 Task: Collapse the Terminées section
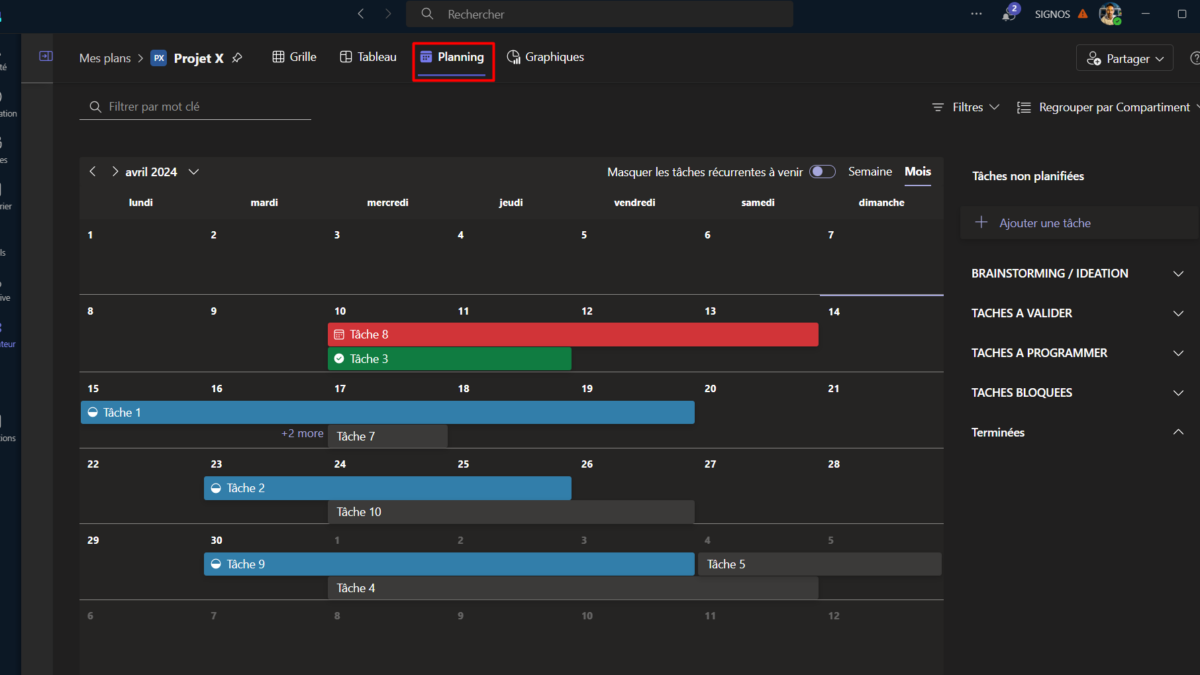[1178, 432]
